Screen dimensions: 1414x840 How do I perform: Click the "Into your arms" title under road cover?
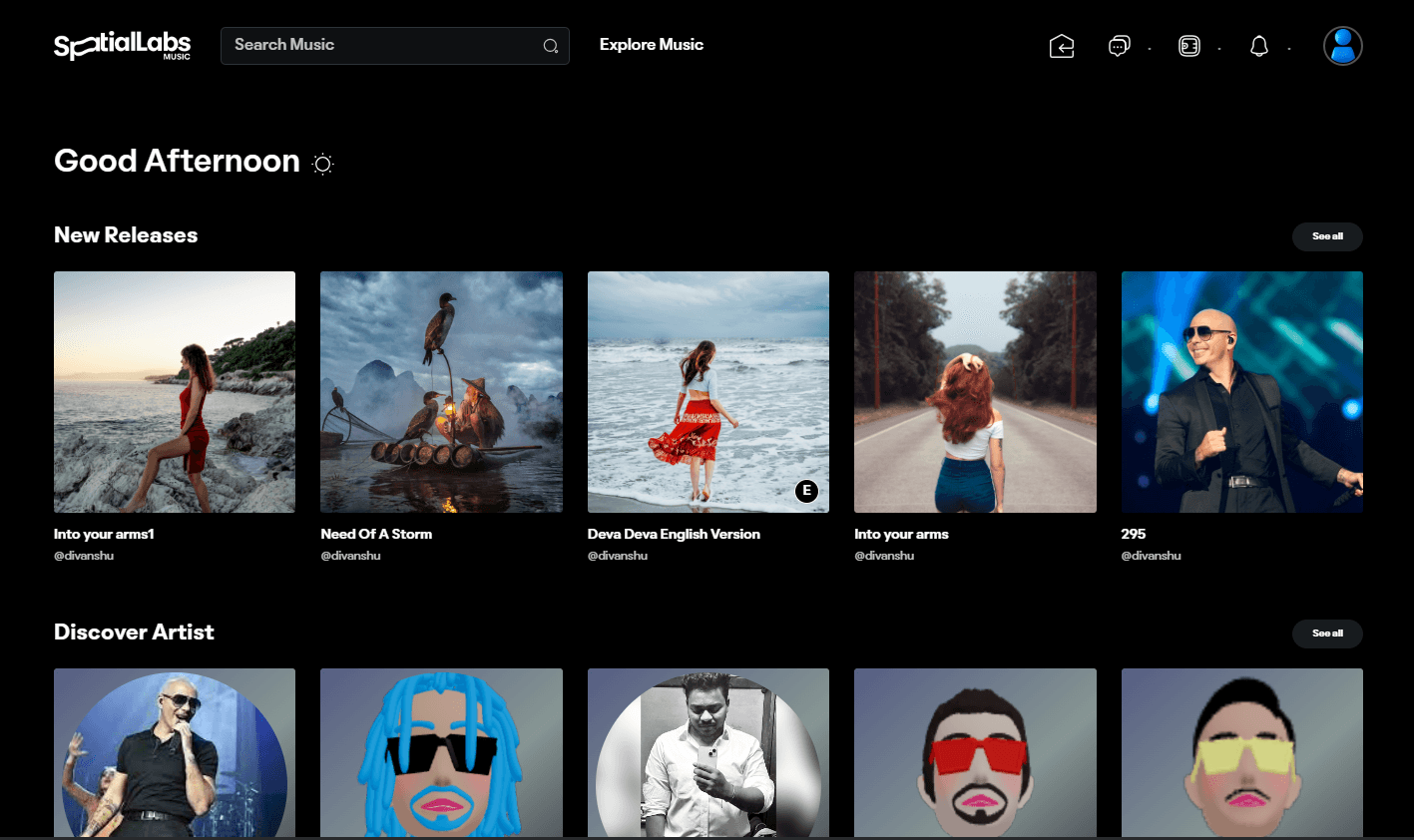click(901, 534)
